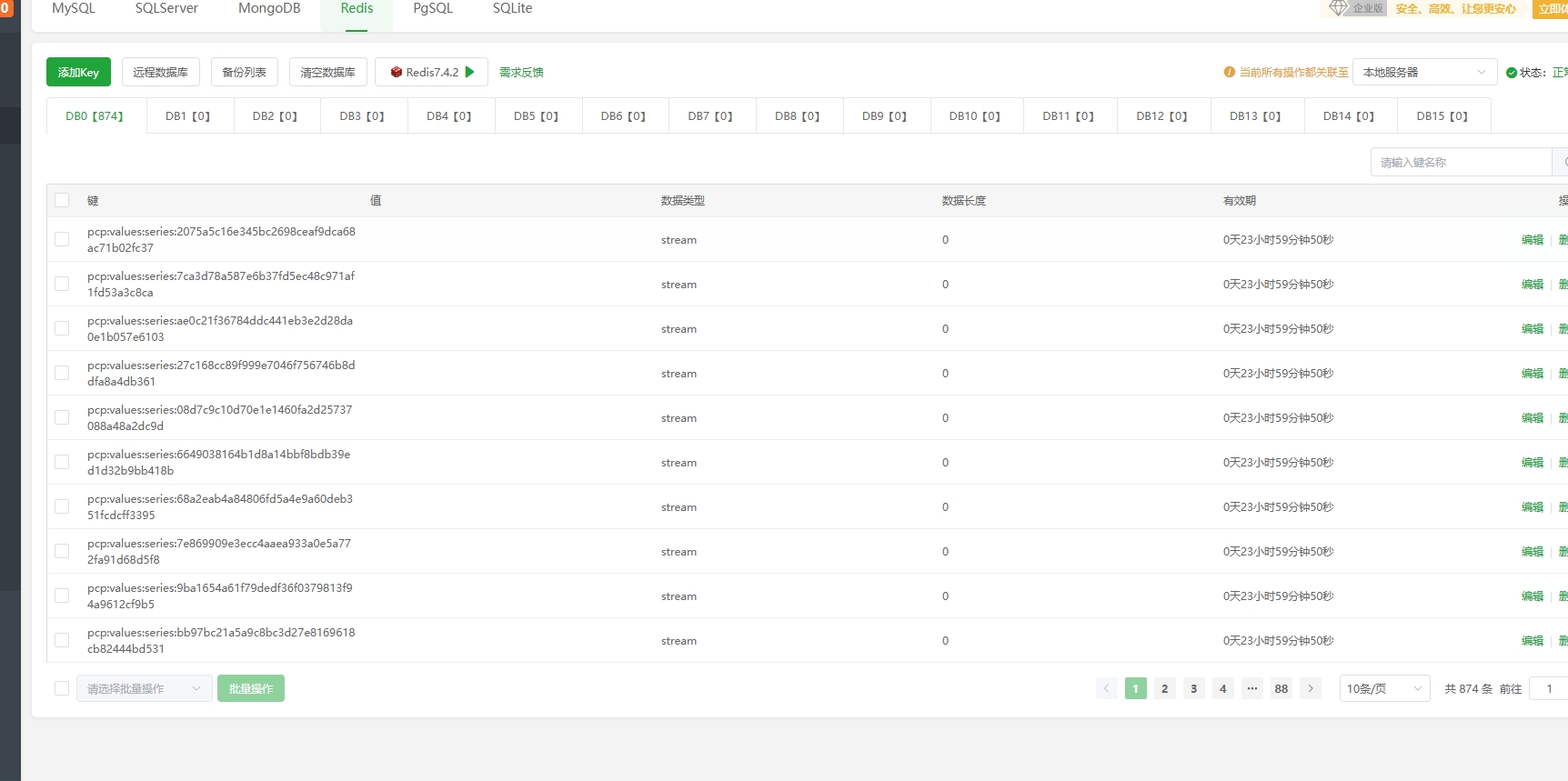
Task: Switch to the SQLite tab
Action: pyautogui.click(x=513, y=8)
